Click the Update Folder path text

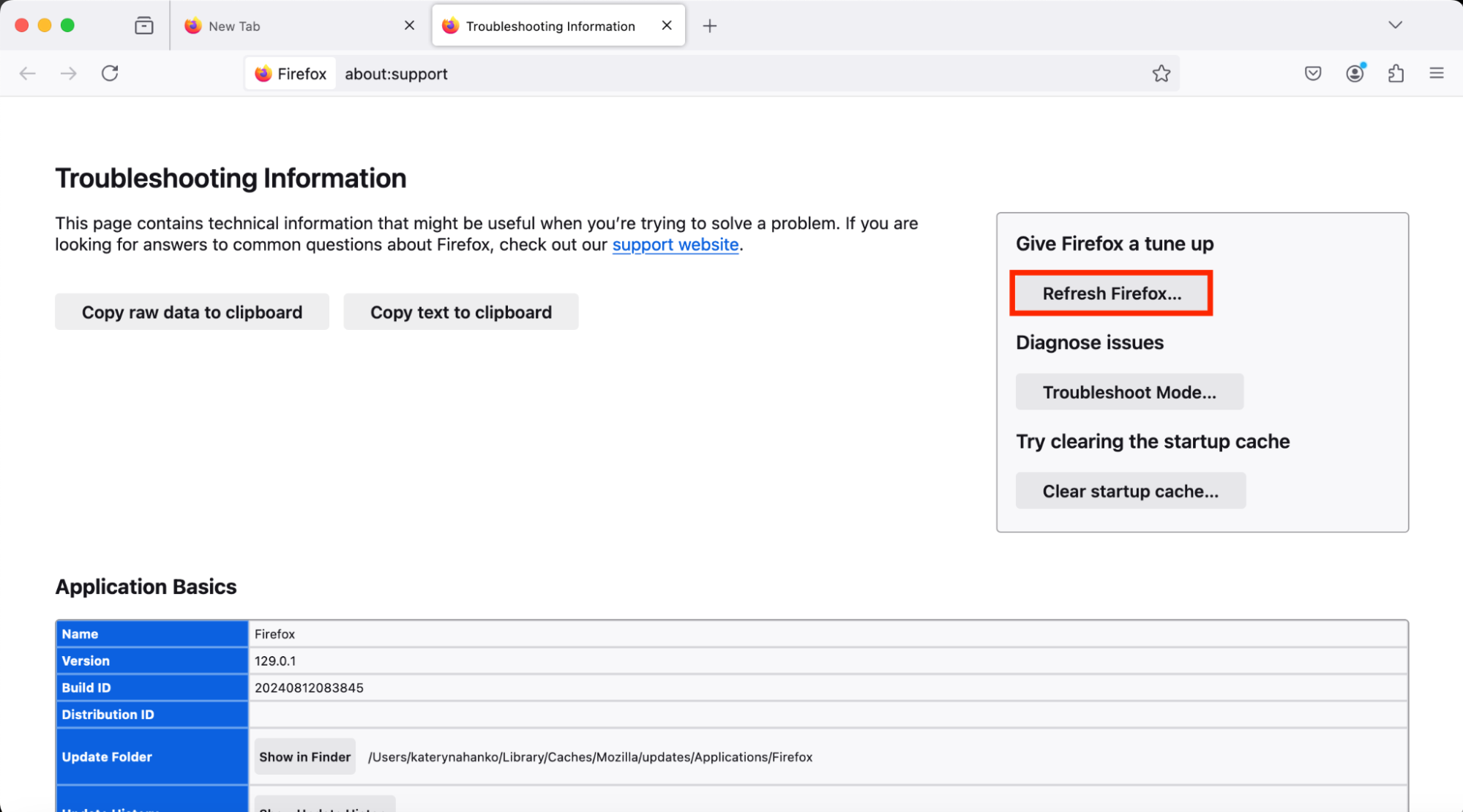coord(590,757)
